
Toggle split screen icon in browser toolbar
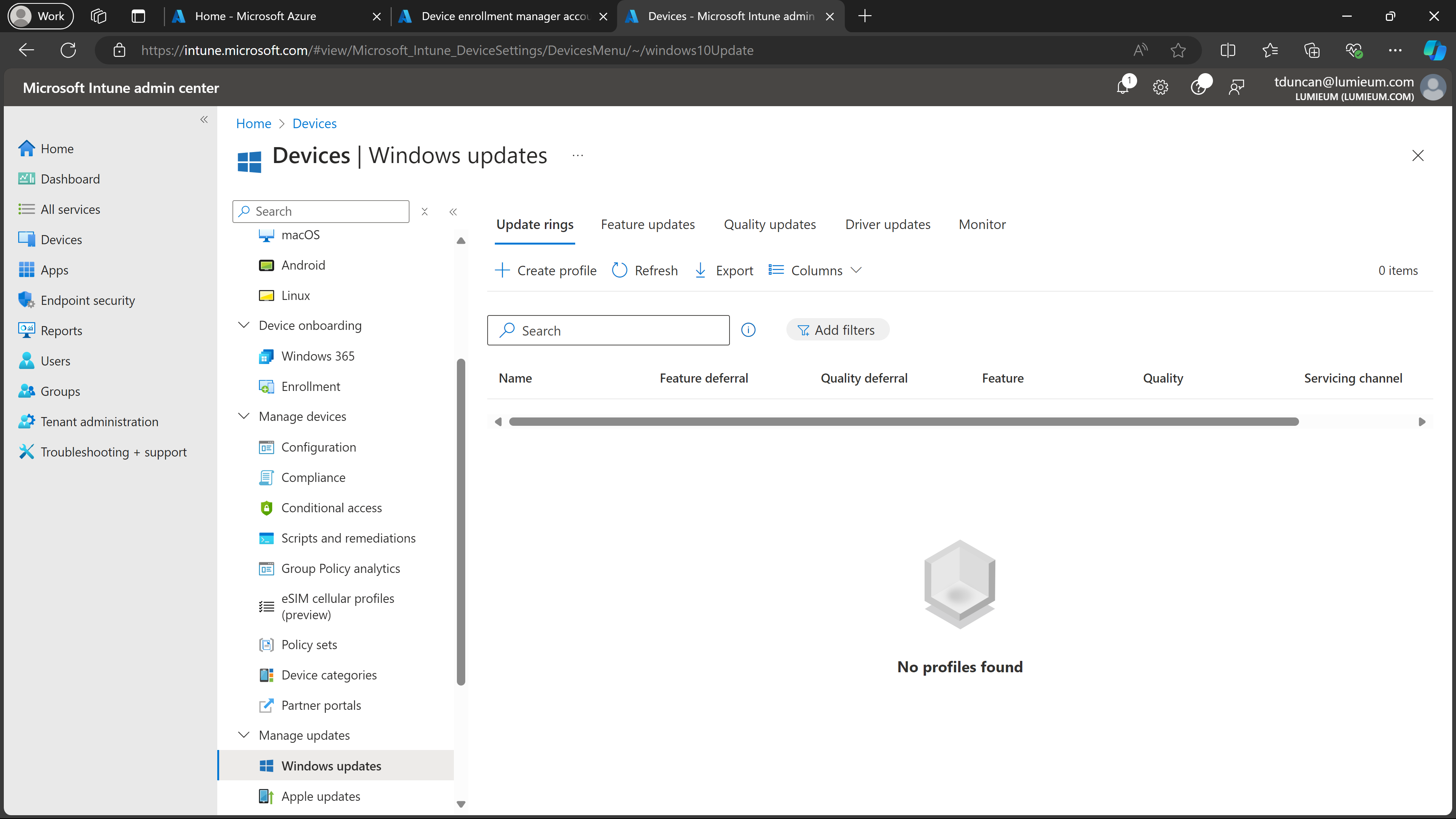point(1228,50)
